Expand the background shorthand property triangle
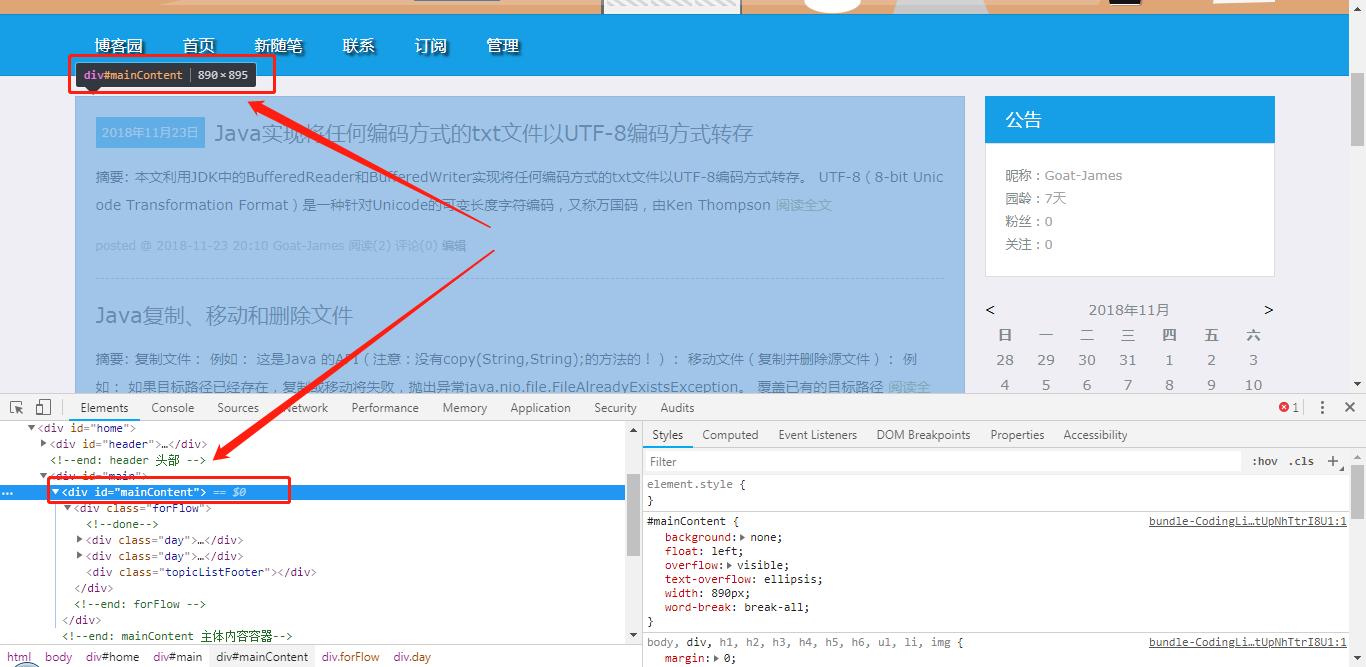Viewport: 1366px width, 667px height. click(x=742, y=537)
